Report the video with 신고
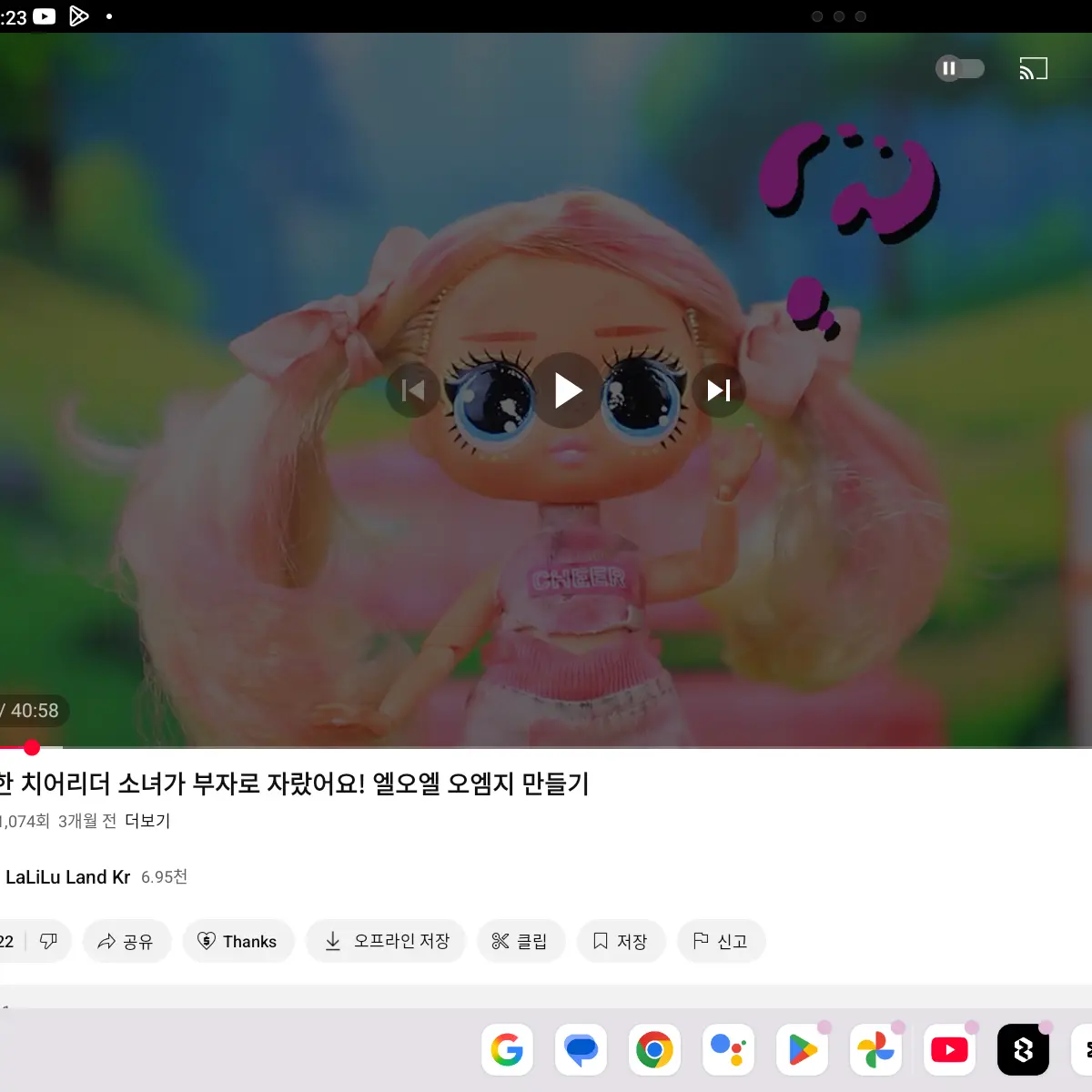 721,941
